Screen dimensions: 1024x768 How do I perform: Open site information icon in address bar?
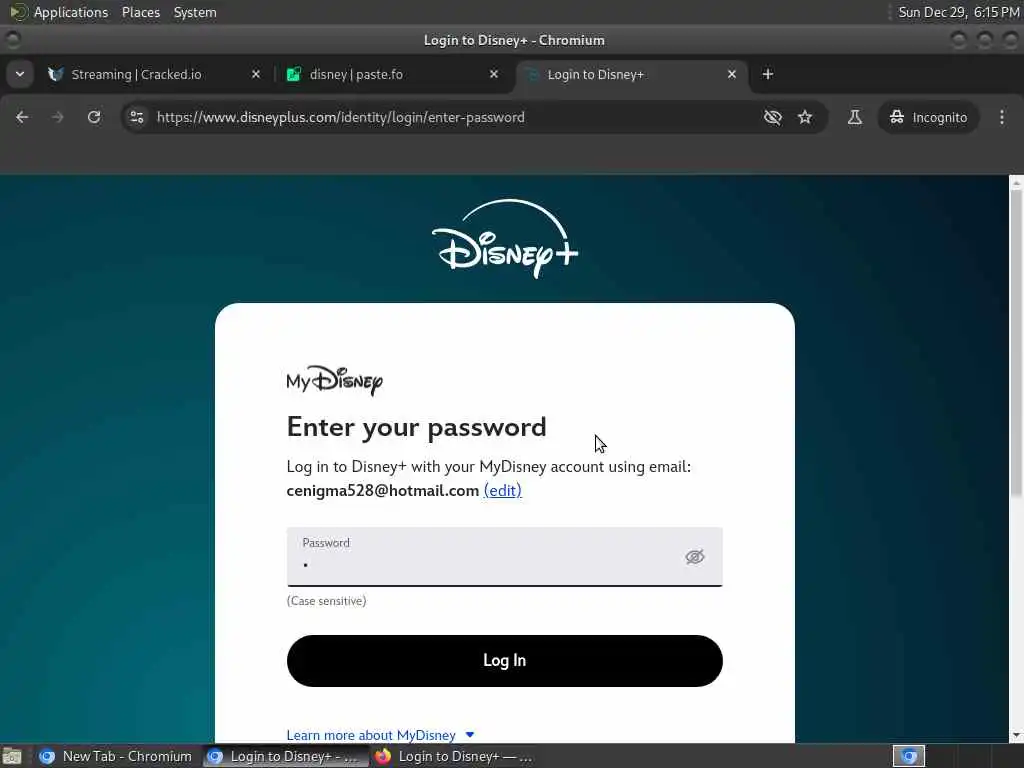click(x=137, y=118)
